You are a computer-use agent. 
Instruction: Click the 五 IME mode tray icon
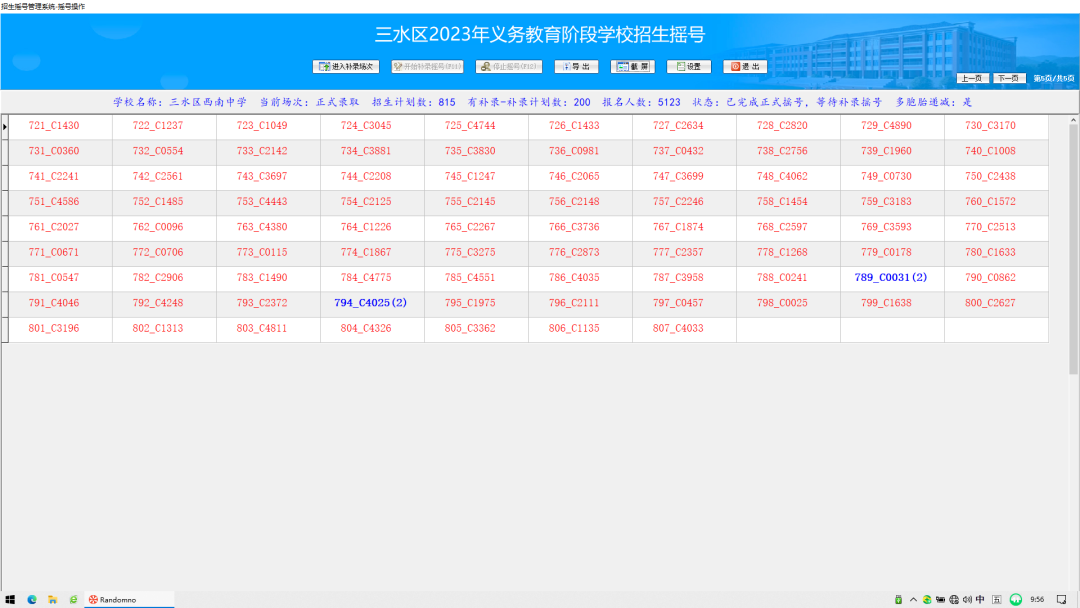tap(997, 600)
